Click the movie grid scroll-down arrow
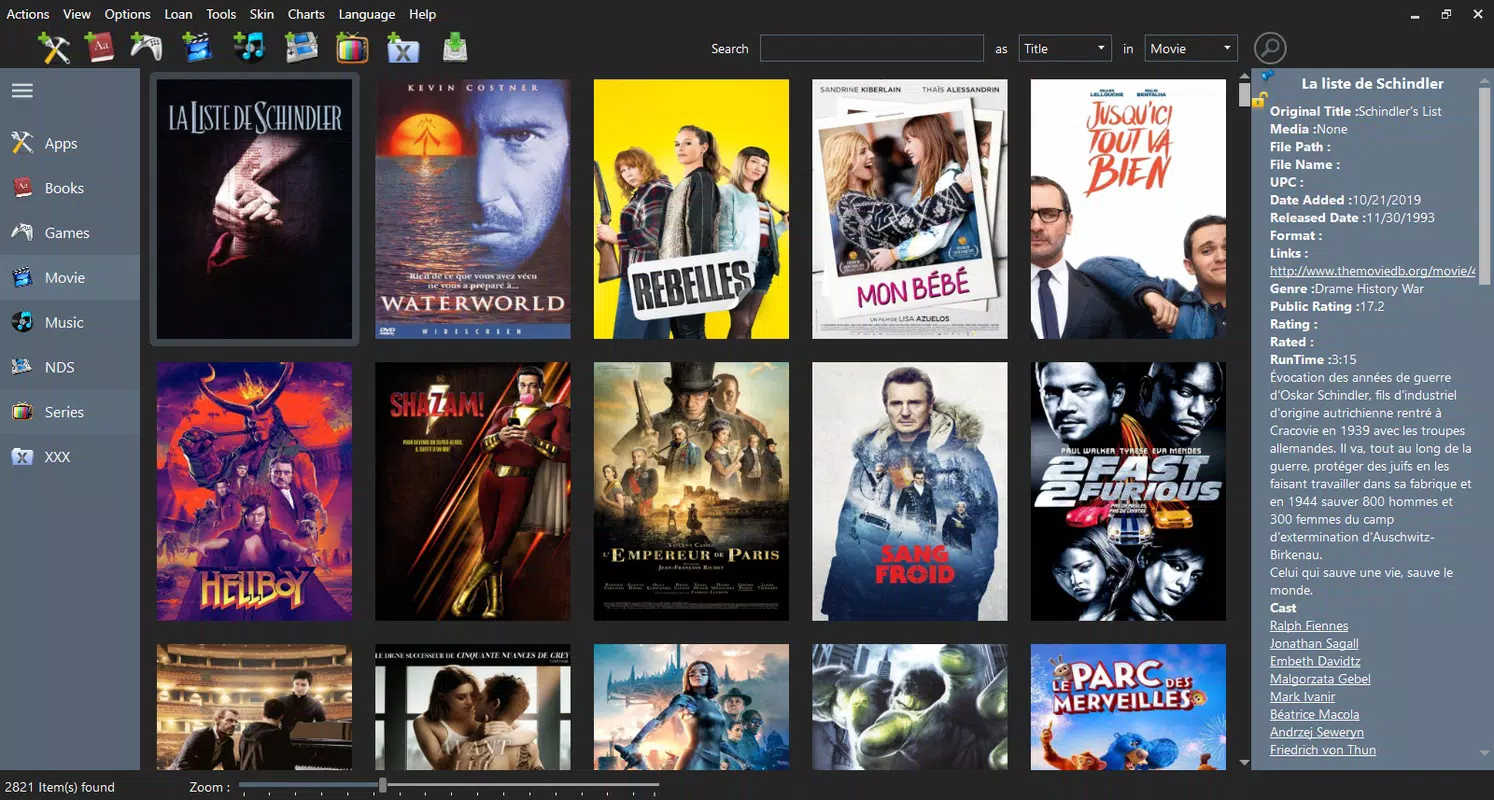 pyautogui.click(x=1244, y=763)
